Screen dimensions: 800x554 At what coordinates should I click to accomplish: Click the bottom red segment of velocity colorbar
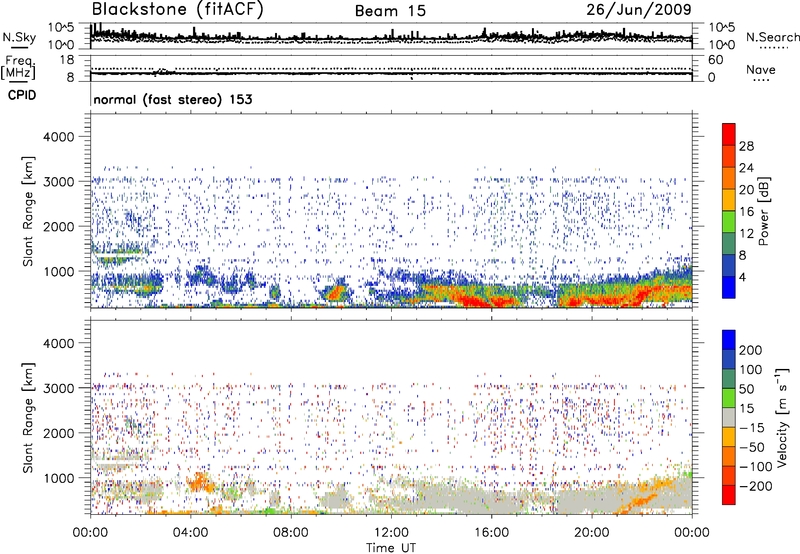click(x=729, y=495)
